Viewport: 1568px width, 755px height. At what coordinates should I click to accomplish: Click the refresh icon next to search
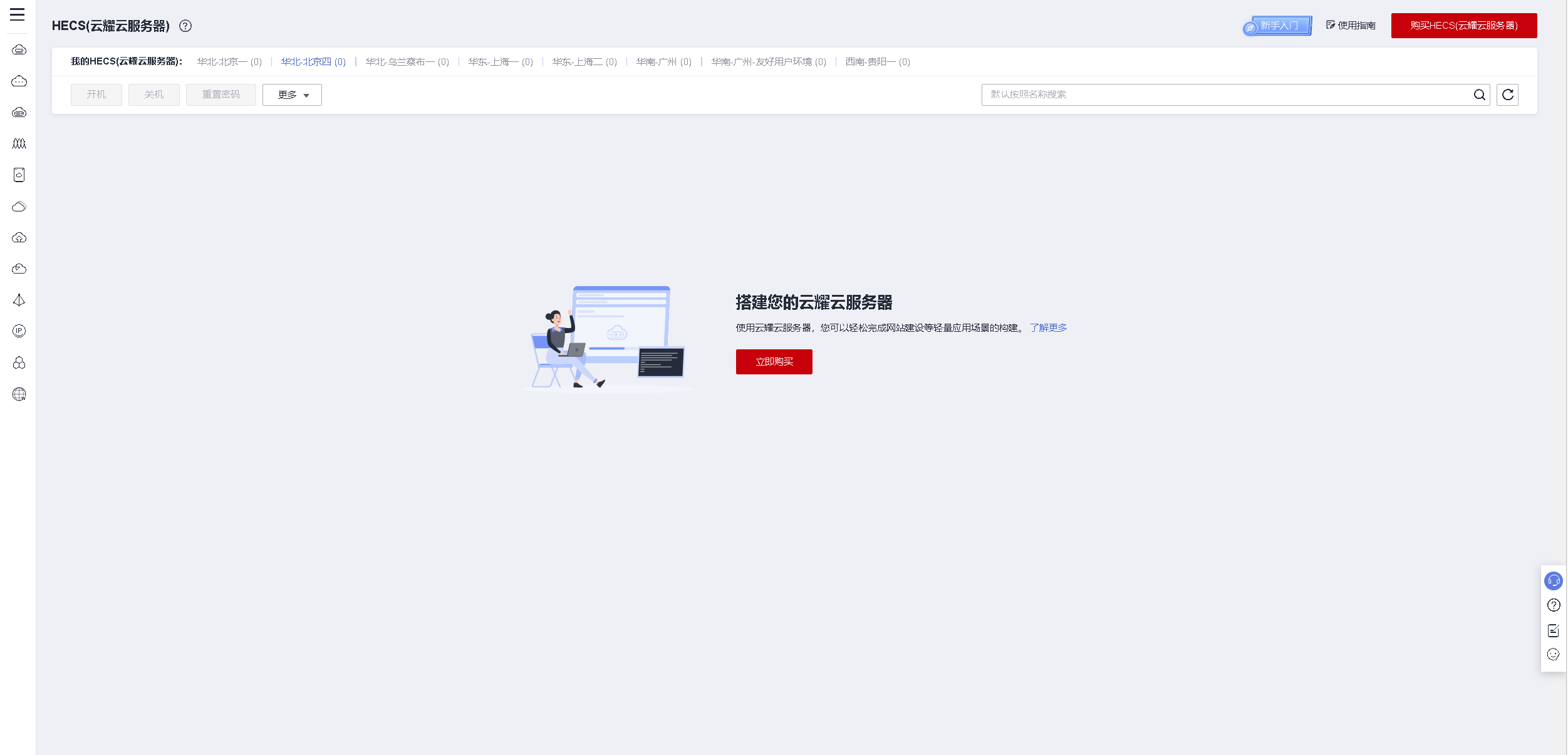click(x=1507, y=95)
